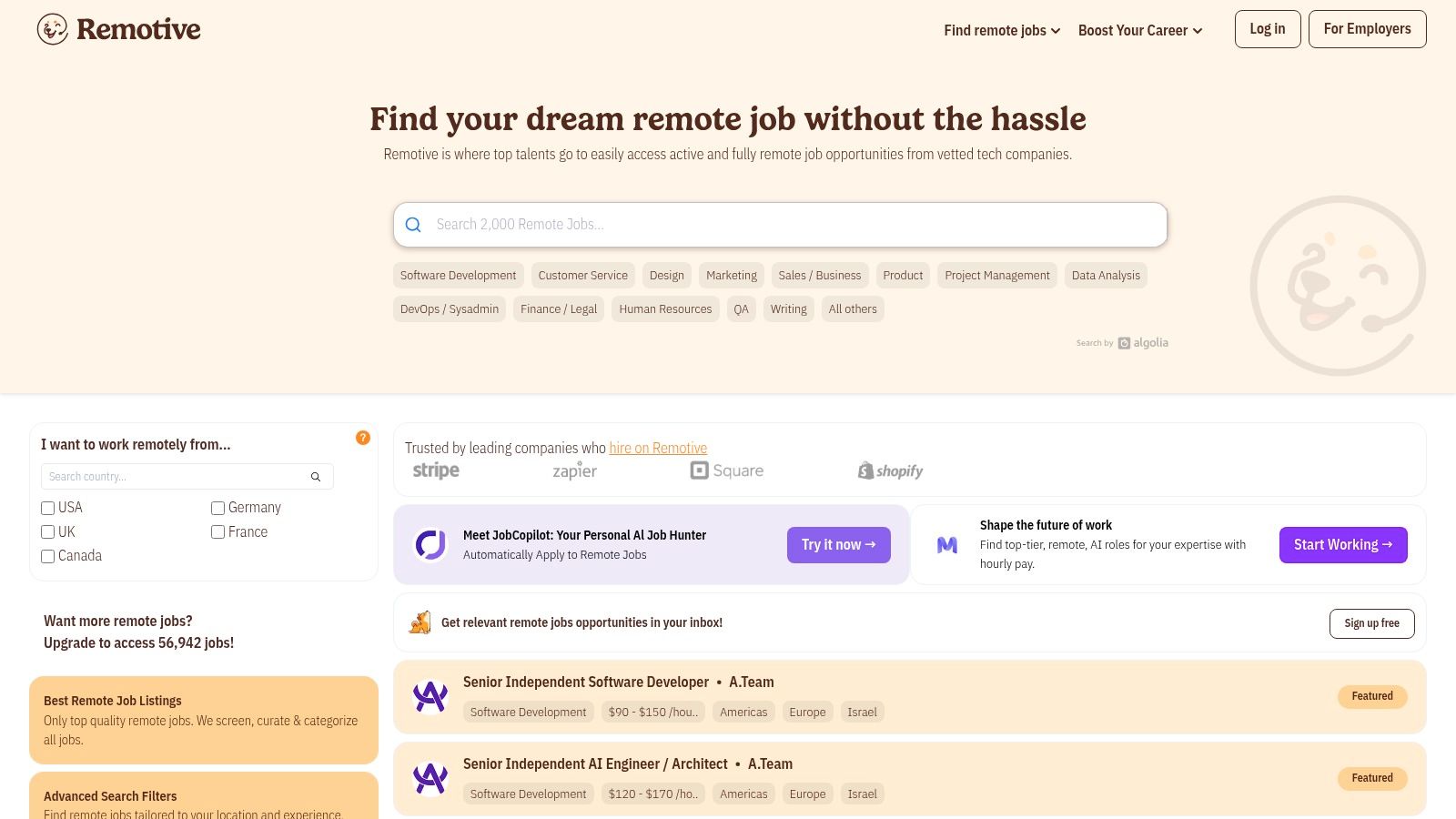Expand the Find remote jobs menu
Viewport: 1456px width, 819px height.
tap(1002, 30)
